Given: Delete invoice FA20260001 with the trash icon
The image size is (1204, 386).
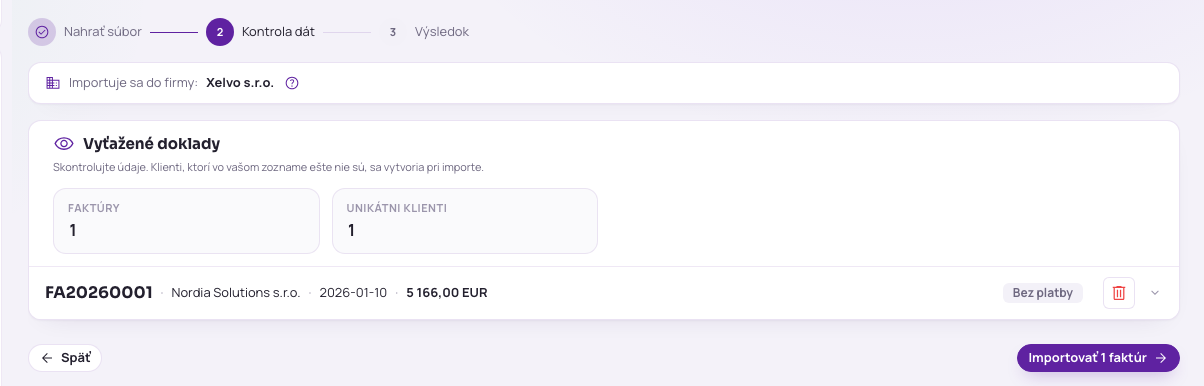Looking at the screenshot, I should pyautogui.click(x=1119, y=293).
